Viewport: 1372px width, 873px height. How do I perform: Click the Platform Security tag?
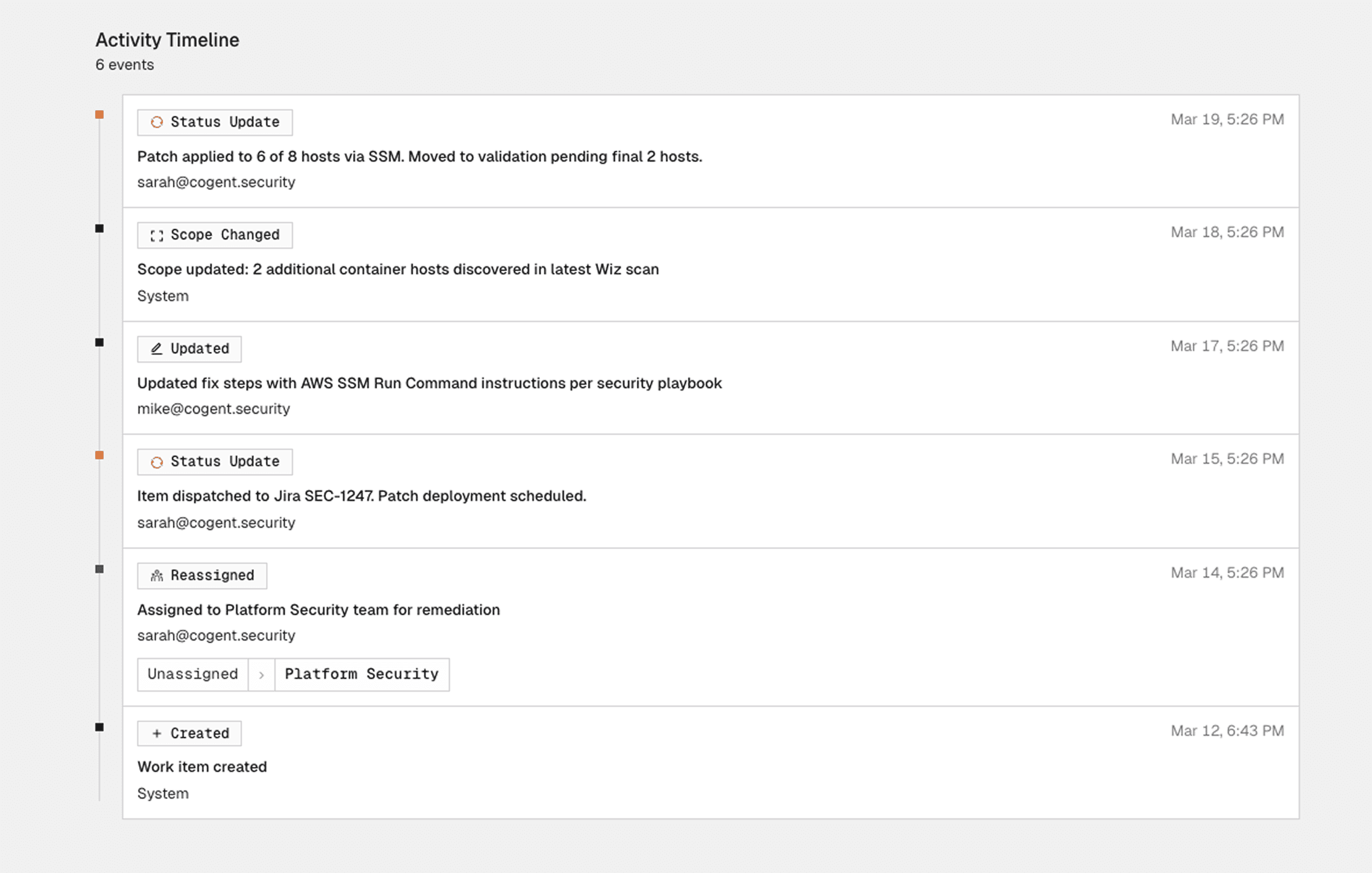[362, 674]
